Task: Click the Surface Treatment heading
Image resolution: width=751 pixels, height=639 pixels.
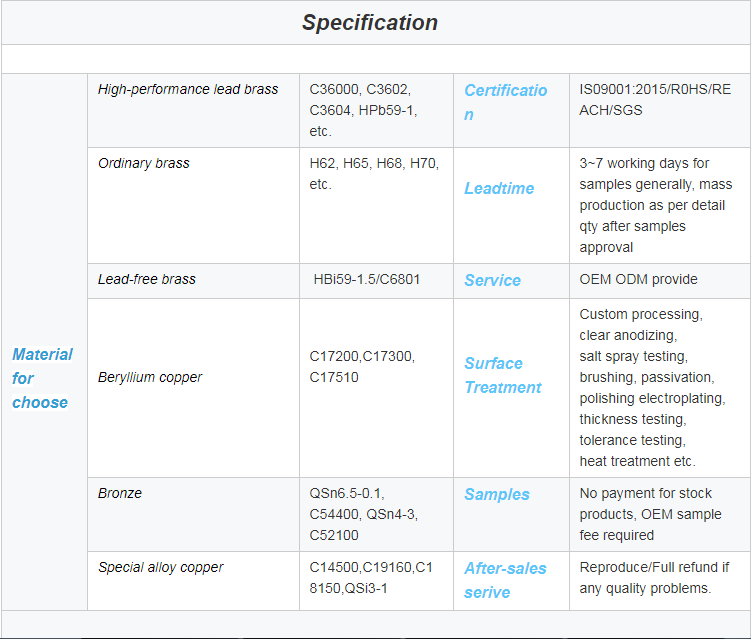Action: click(502, 375)
